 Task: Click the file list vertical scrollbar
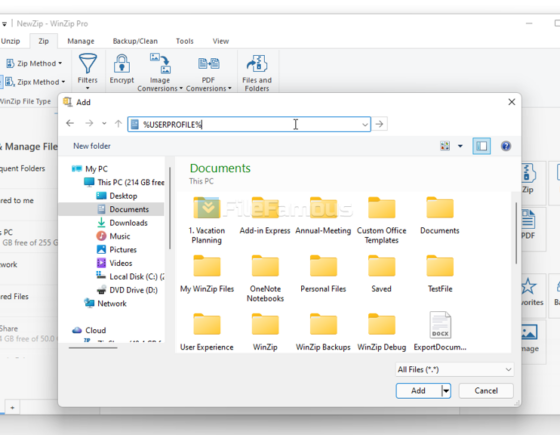[516, 233]
